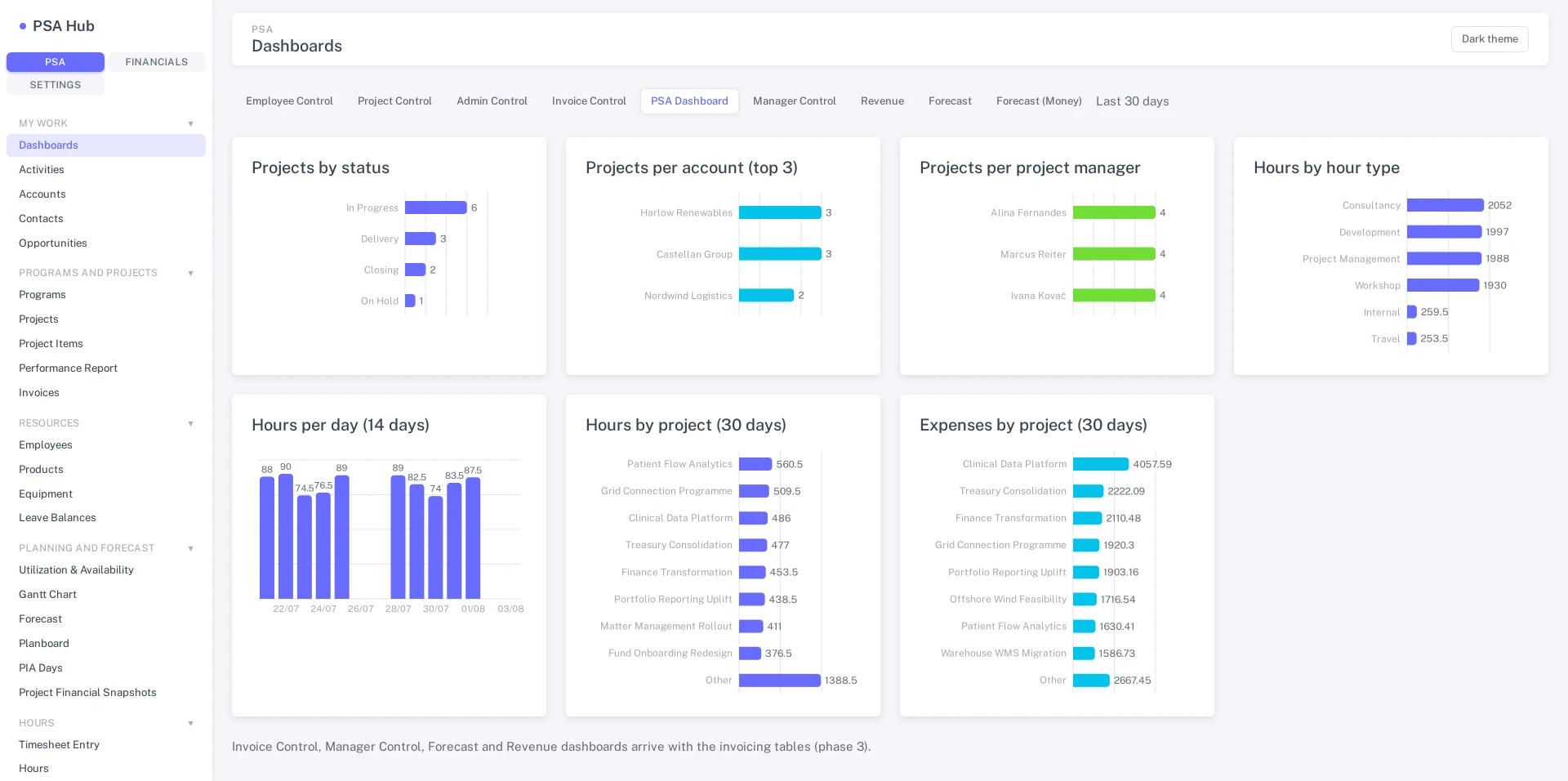Open Gantt Chart in the sidebar

106,595
